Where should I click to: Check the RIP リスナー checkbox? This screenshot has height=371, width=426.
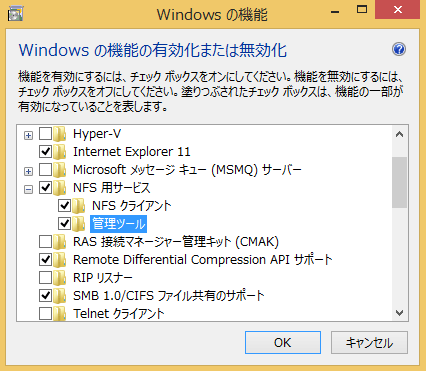coord(45,278)
